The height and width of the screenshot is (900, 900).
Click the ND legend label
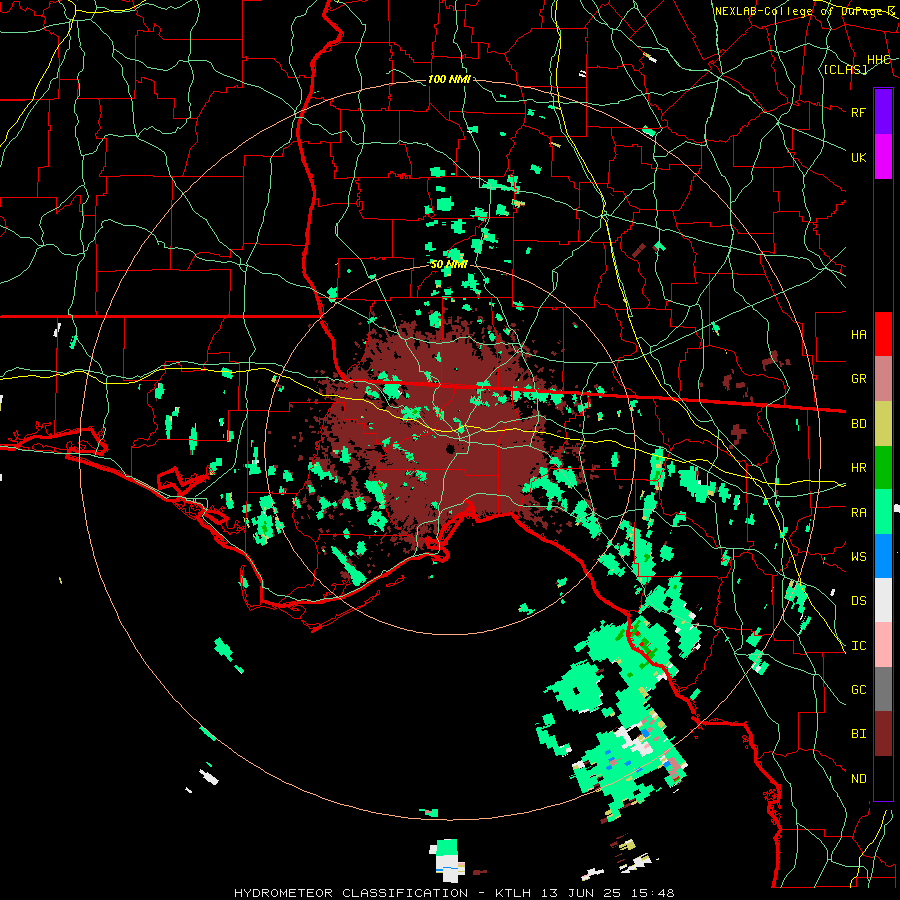(x=858, y=779)
